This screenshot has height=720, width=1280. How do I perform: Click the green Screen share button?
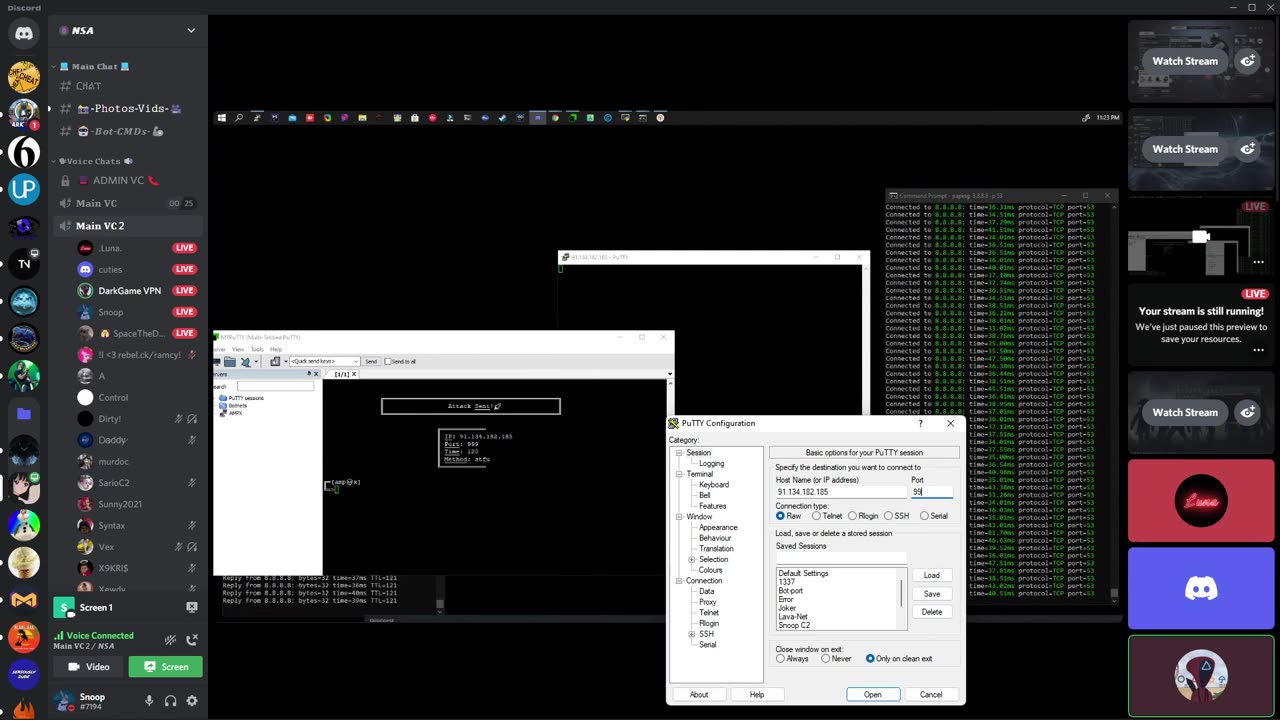(x=168, y=667)
